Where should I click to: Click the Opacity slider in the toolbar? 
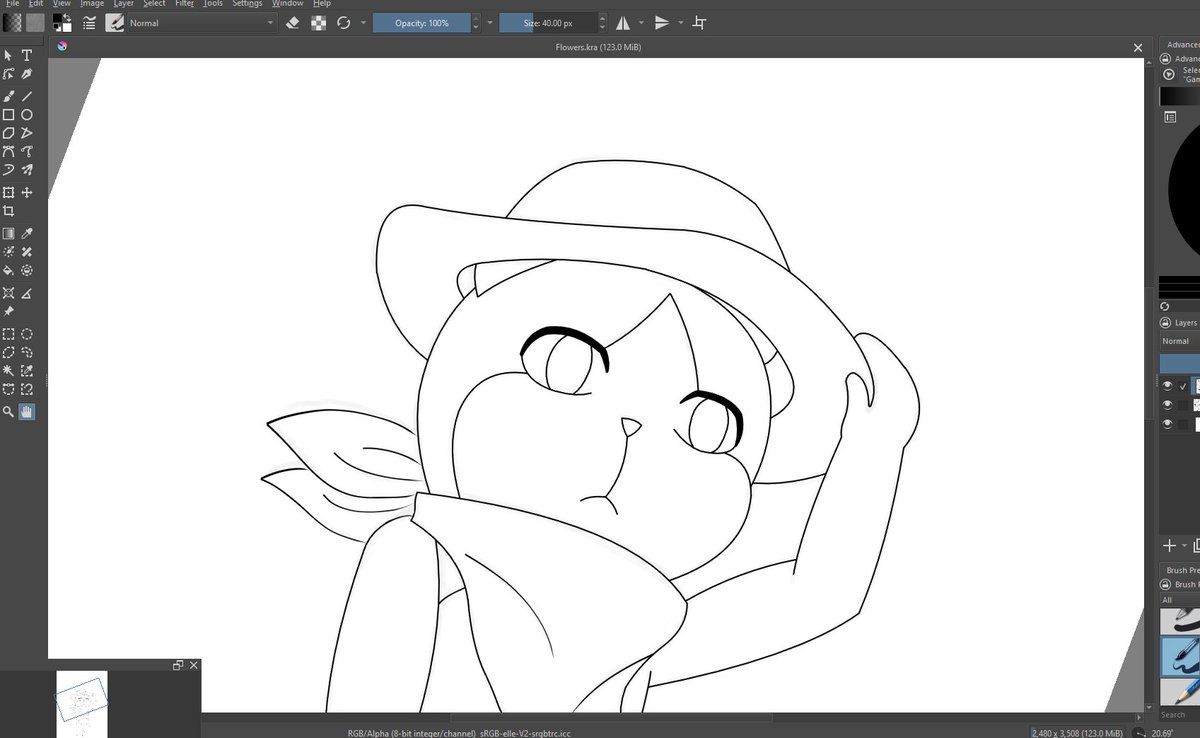pos(420,22)
